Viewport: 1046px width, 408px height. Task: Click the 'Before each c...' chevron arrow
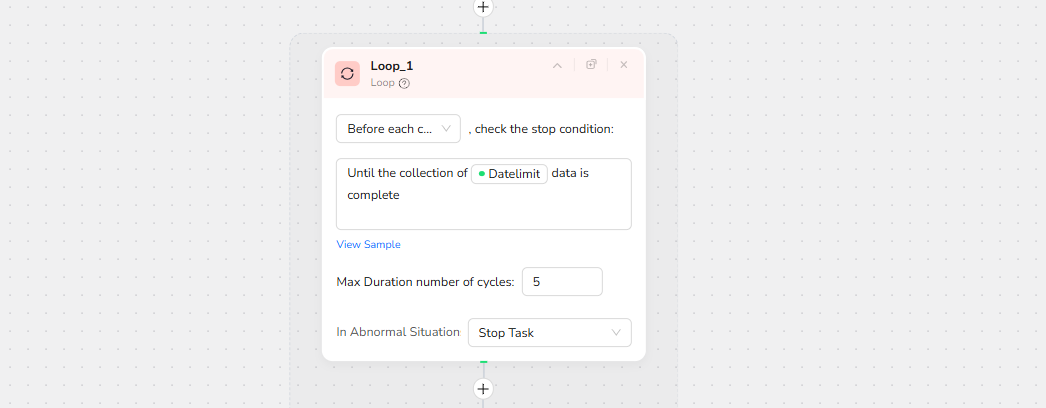click(x=446, y=129)
